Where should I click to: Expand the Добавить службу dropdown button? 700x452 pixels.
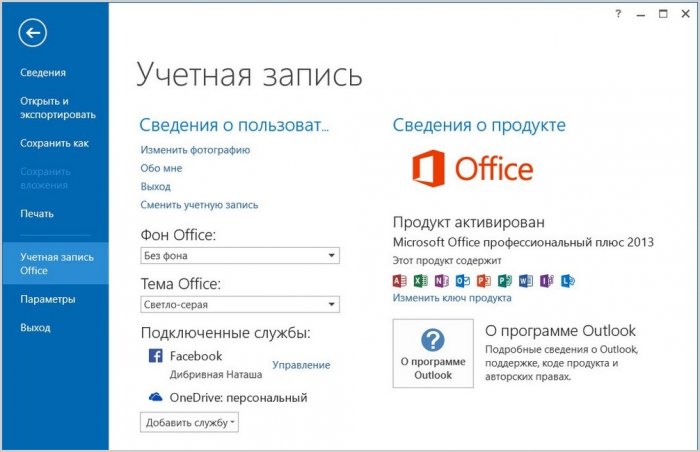pos(189,423)
